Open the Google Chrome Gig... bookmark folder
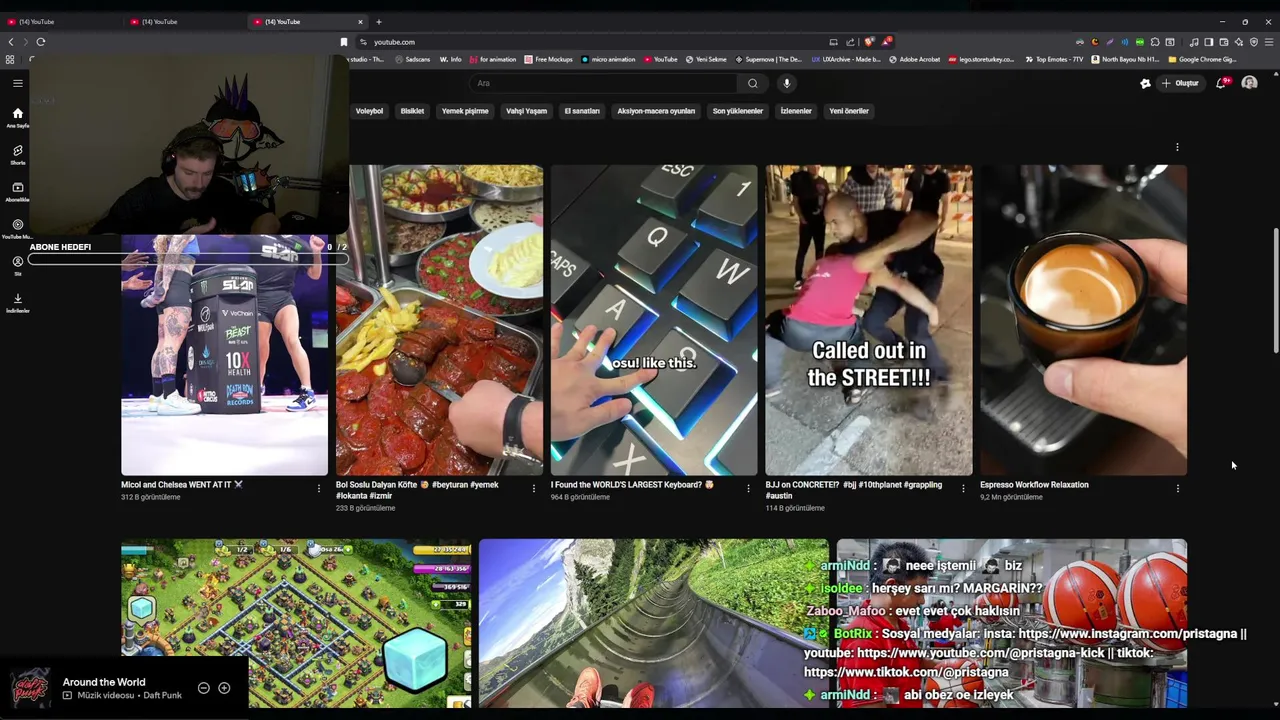This screenshot has height=720, width=1280. point(1202,59)
